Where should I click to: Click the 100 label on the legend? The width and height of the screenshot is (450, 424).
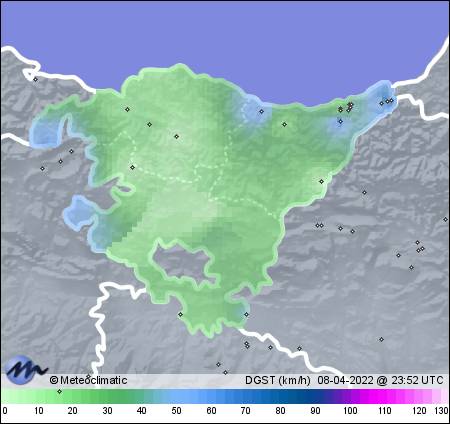point(350,410)
